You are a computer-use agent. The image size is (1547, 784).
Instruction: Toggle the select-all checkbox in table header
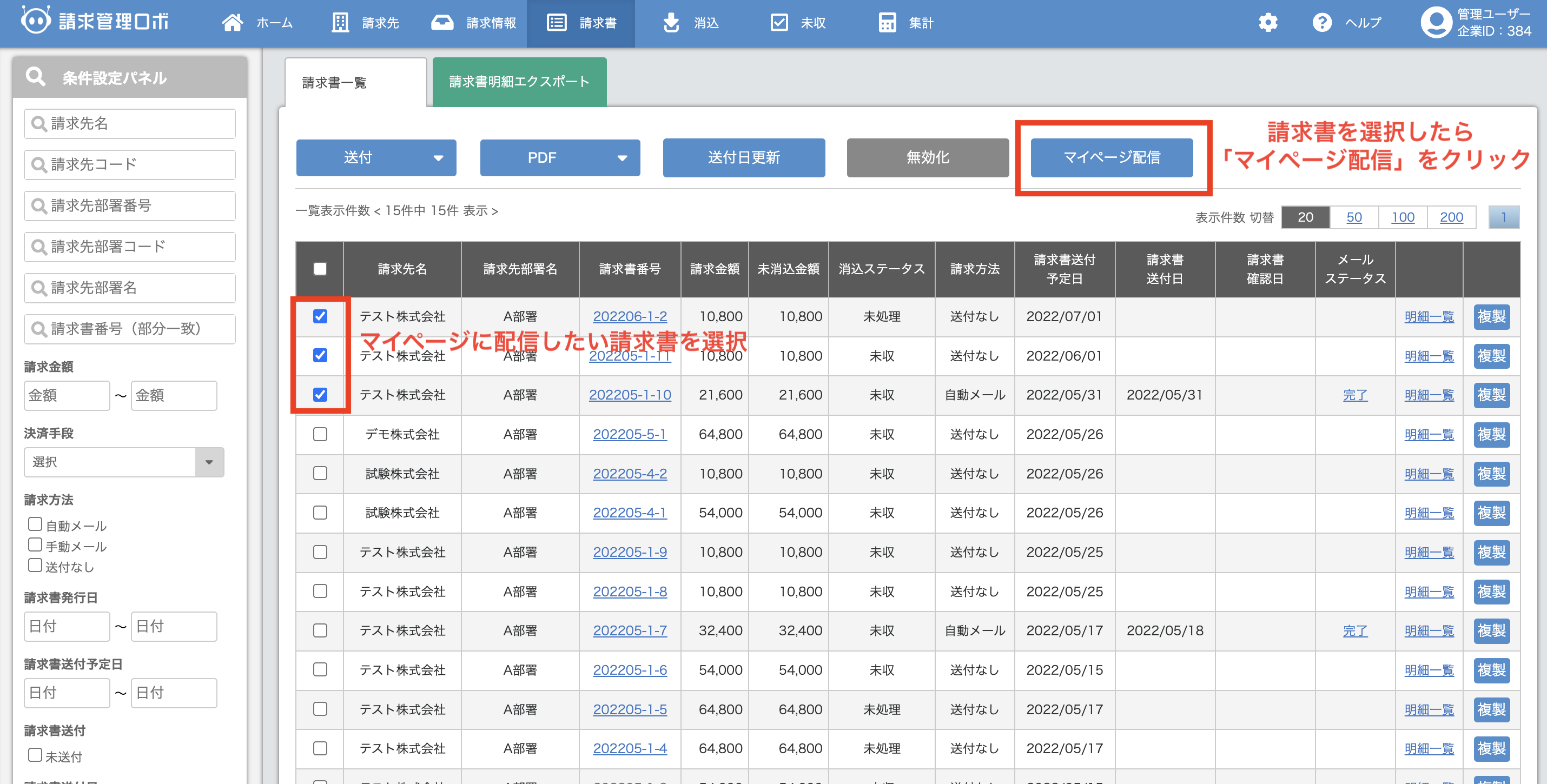320,269
